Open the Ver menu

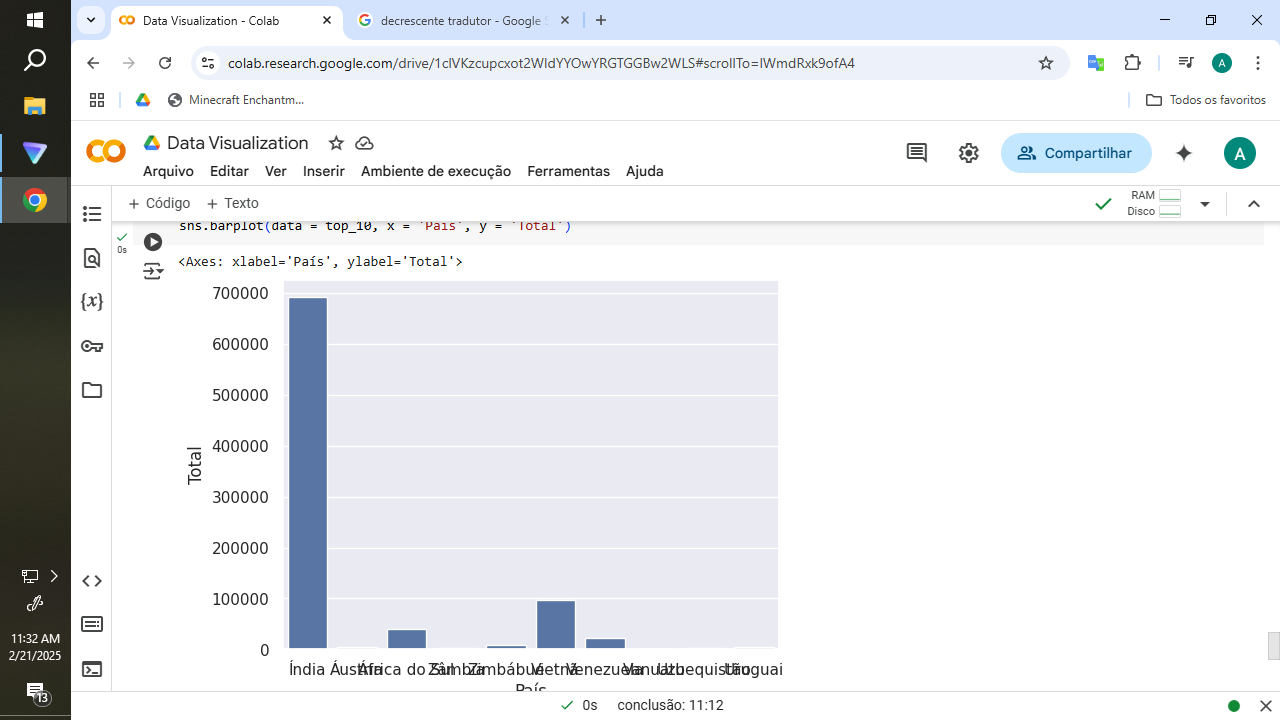tap(276, 171)
